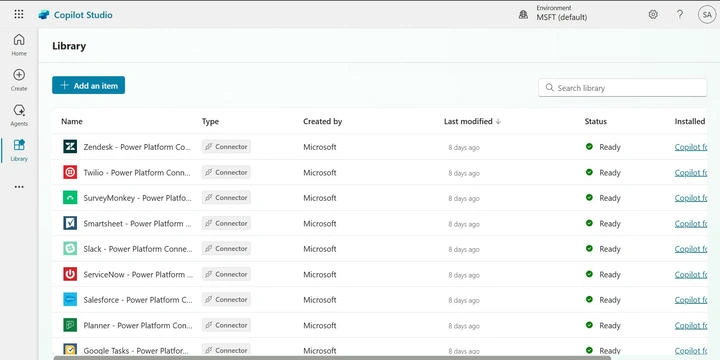Screen dimensions: 720x360
Task: Open SurveyMonkey - Power Platform connector item
Action: click(x=138, y=198)
